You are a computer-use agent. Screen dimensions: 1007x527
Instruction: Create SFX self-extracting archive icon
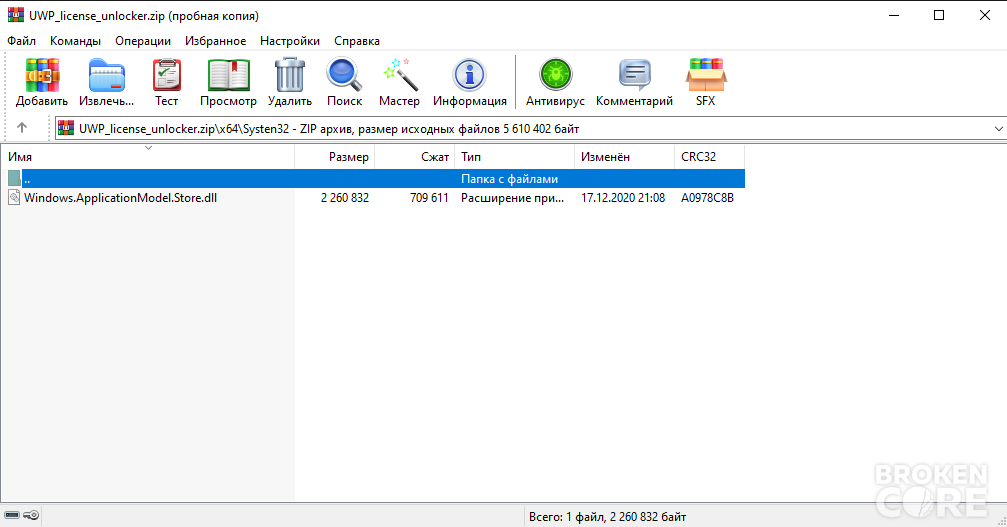[x=706, y=75]
